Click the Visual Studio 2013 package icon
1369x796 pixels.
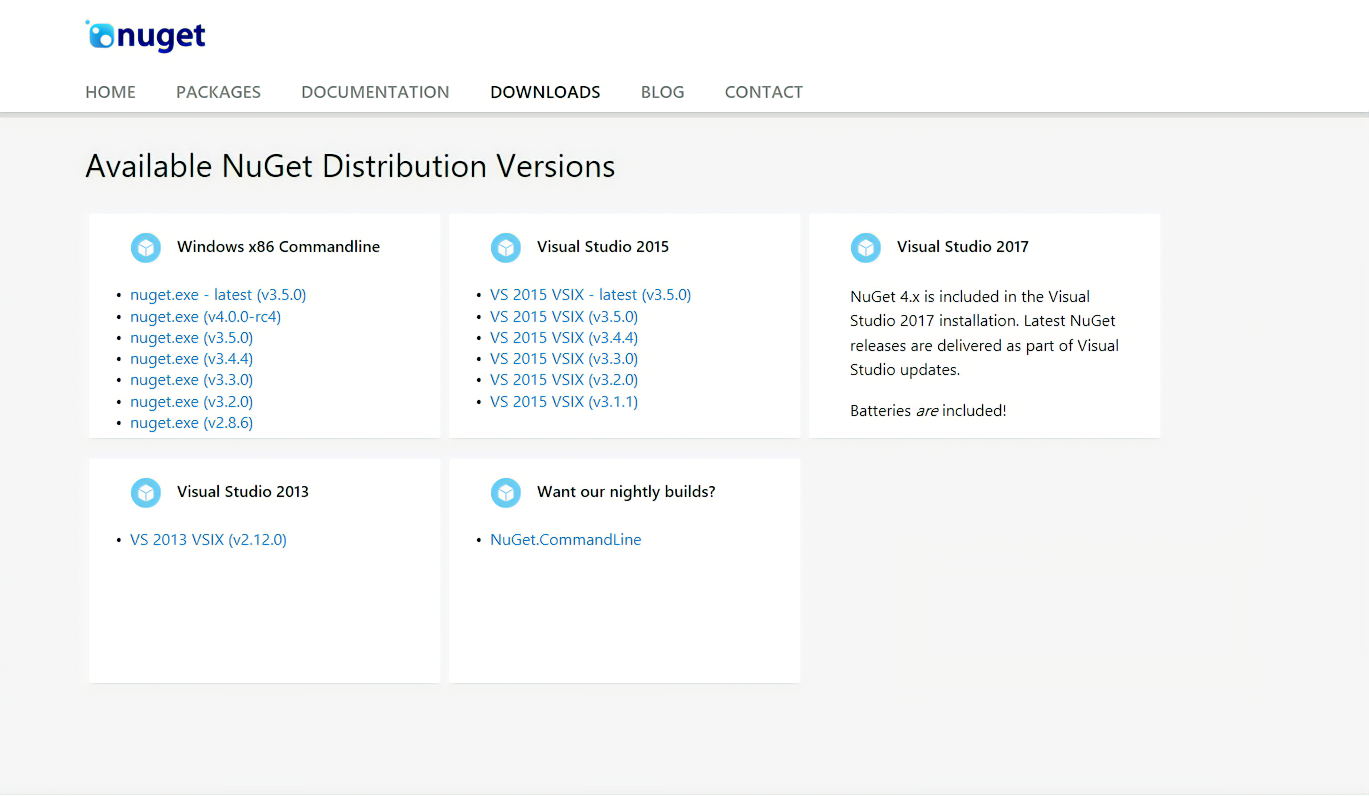pos(146,492)
